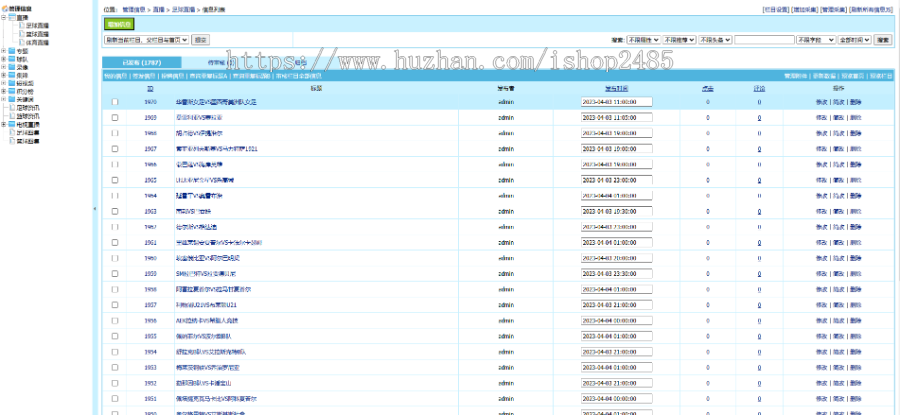This screenshot has width=900, height=415.
Task: Click the 足球直播 breadcrumb link
Action: click(185, 10)
